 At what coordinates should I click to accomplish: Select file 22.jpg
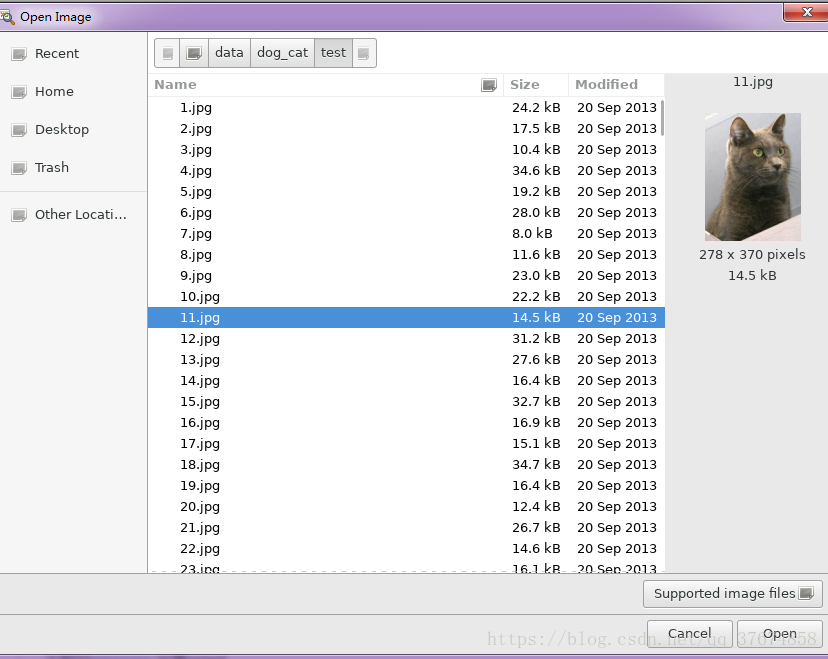pyautogui.click(x=406, y=549)
